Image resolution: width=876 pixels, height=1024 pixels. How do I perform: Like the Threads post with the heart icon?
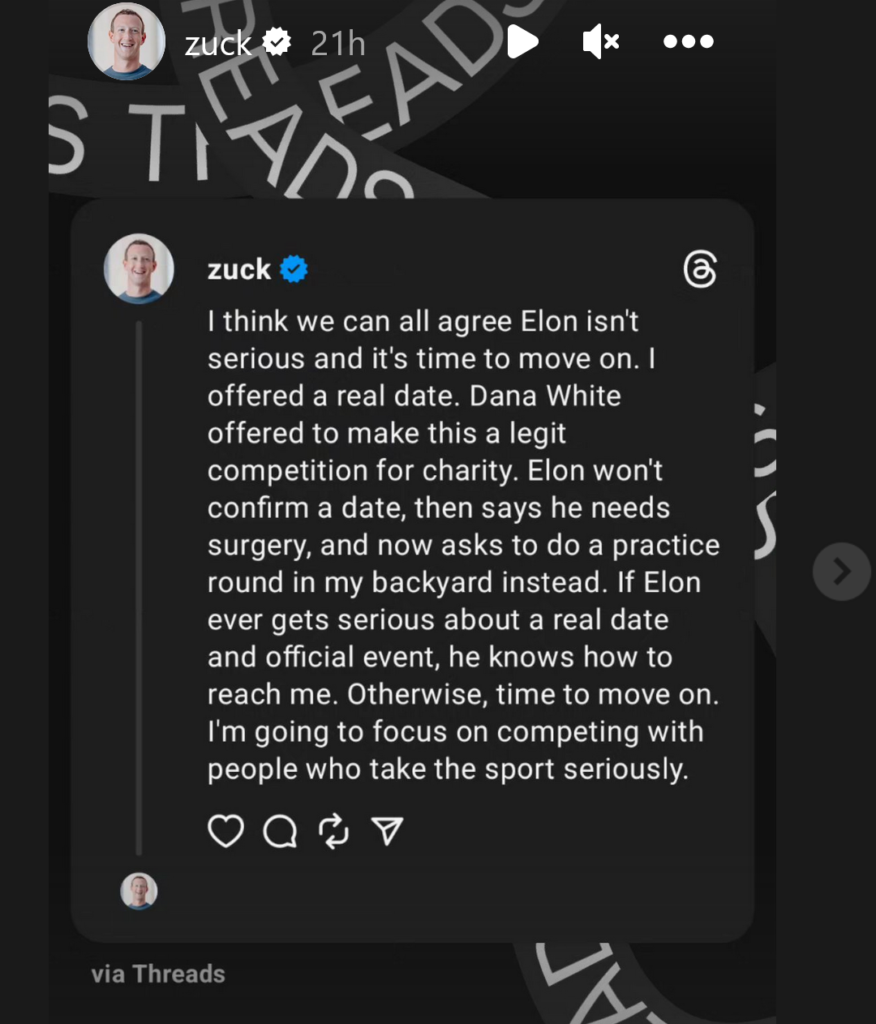[226, 831]
